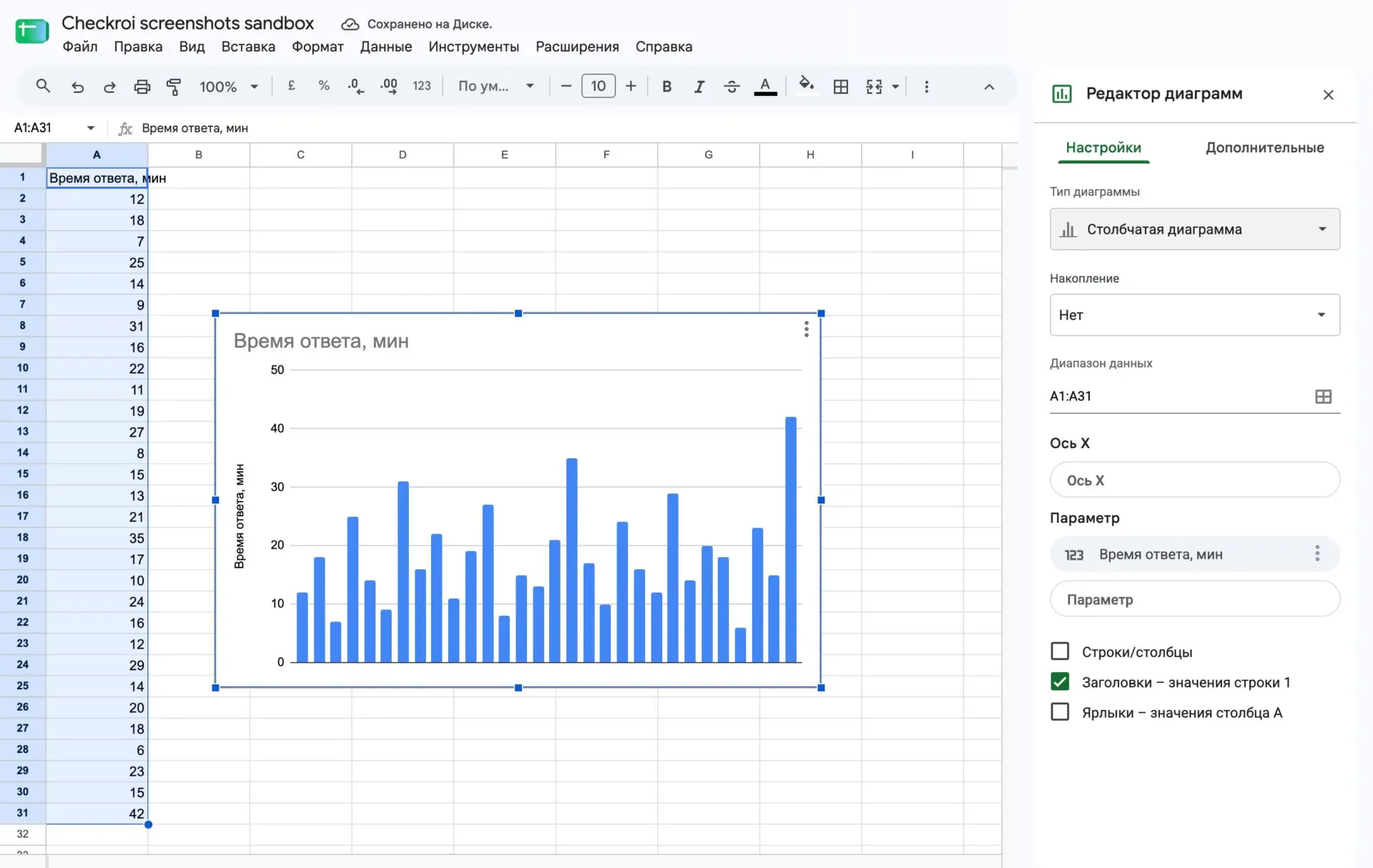
Task: Toggle strikethrough formatting
Action: pyautogui.click(x=732, y=87)
